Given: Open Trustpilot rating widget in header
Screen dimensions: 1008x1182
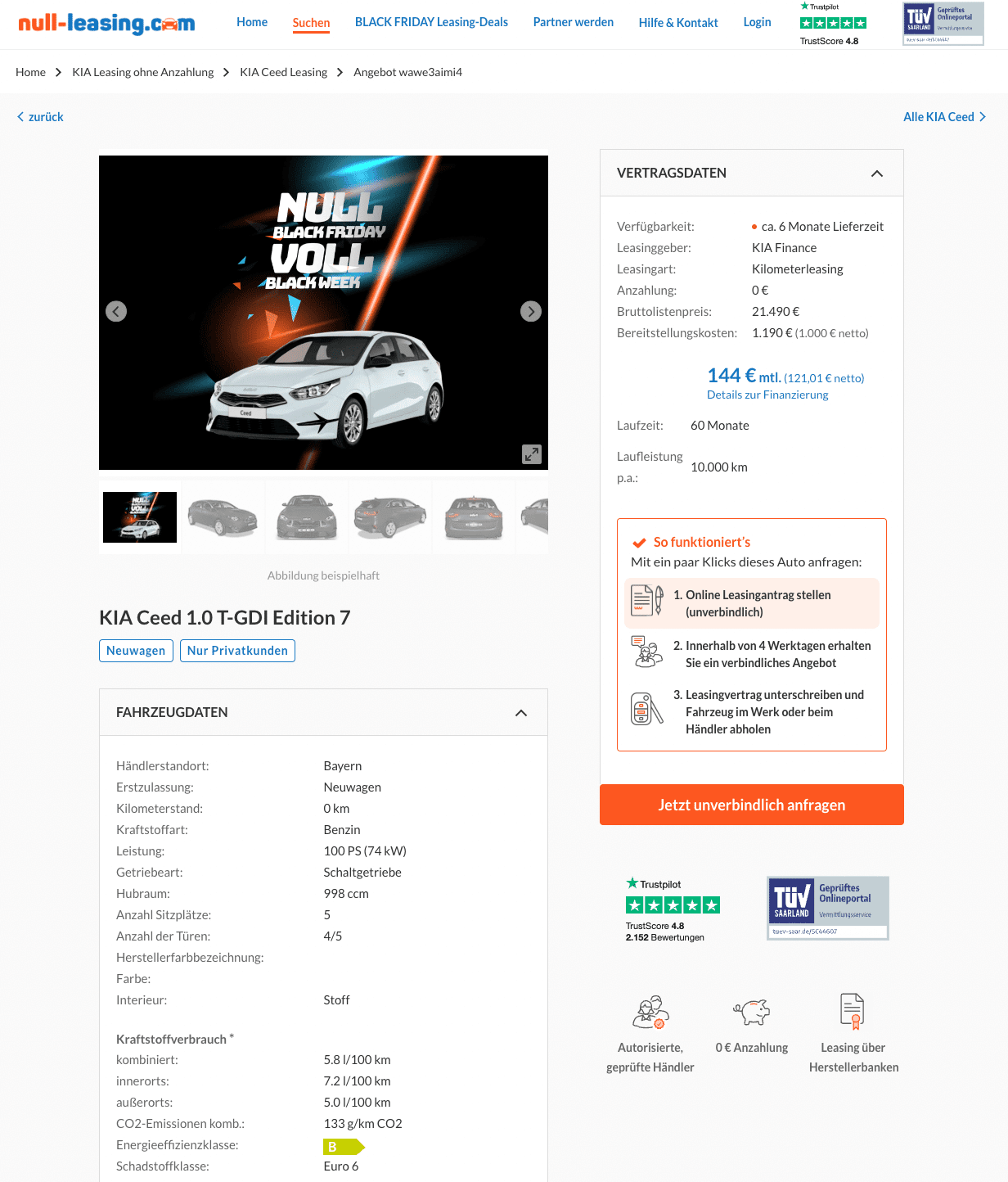Looking at the screenshot, I should [833, 24].
